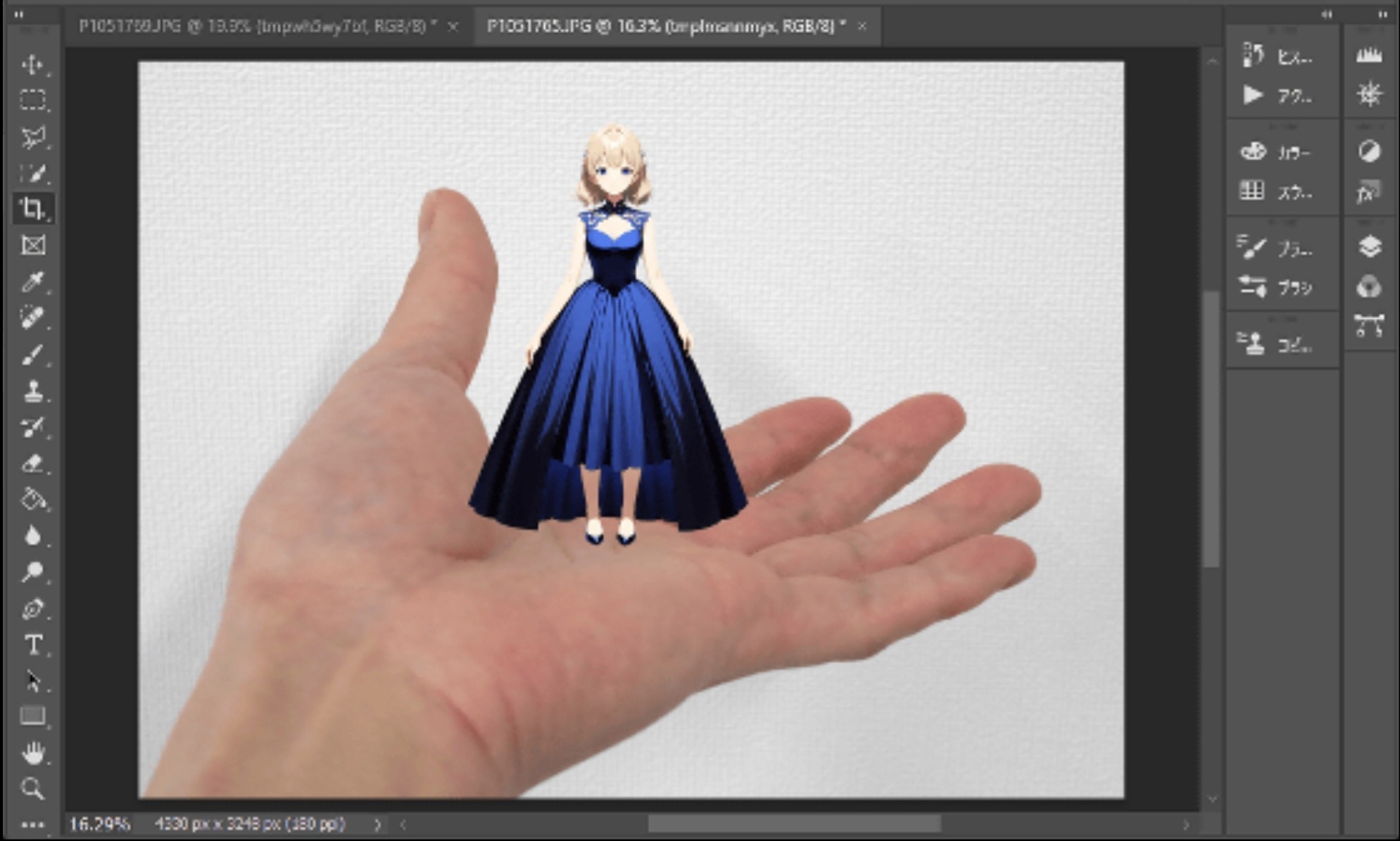The image size is (1400, 841).
Task: Select the Hand tool
Action: pyautogui.click(x=32, y=753)
